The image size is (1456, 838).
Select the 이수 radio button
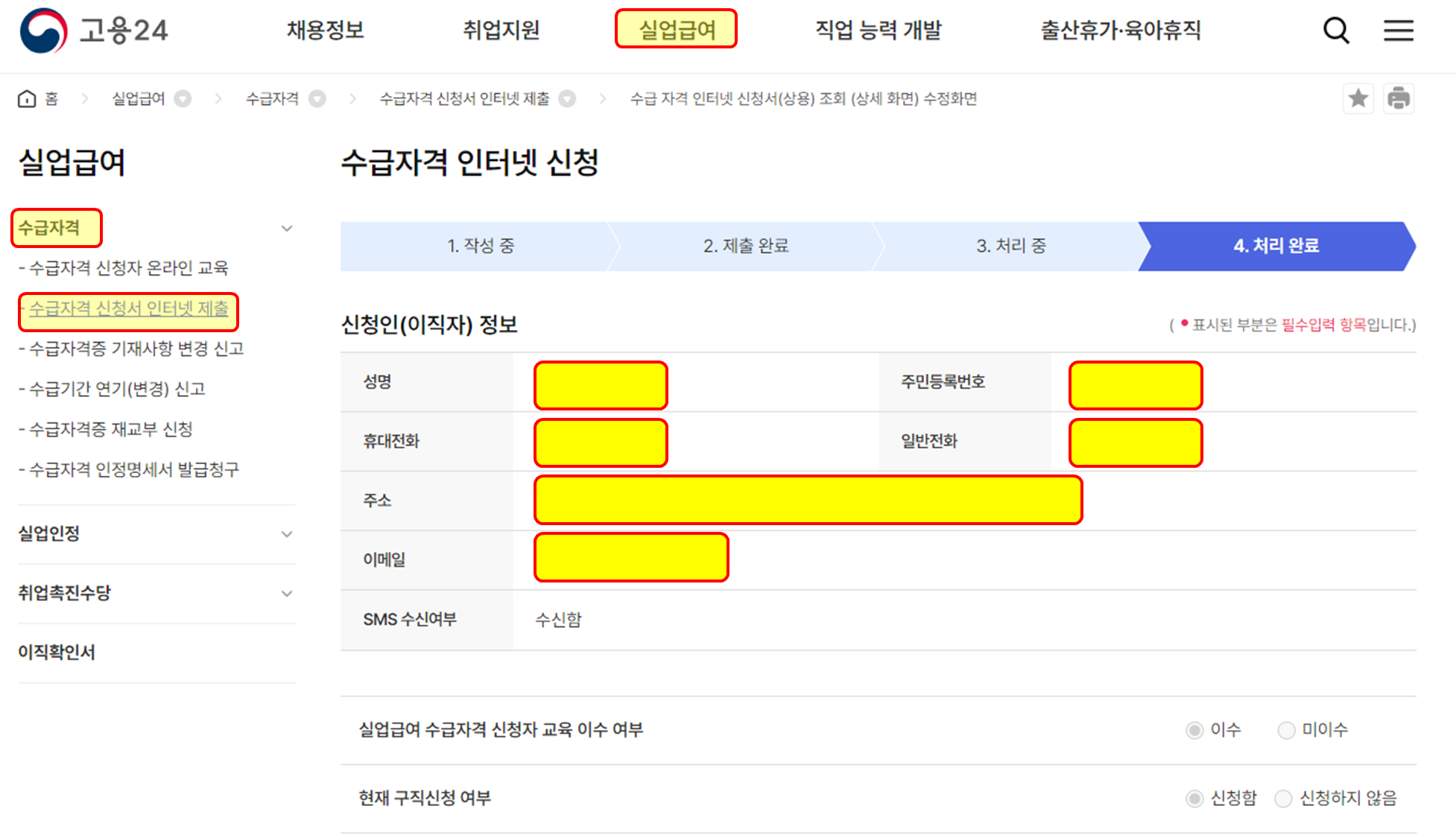tap(1195, 730)
